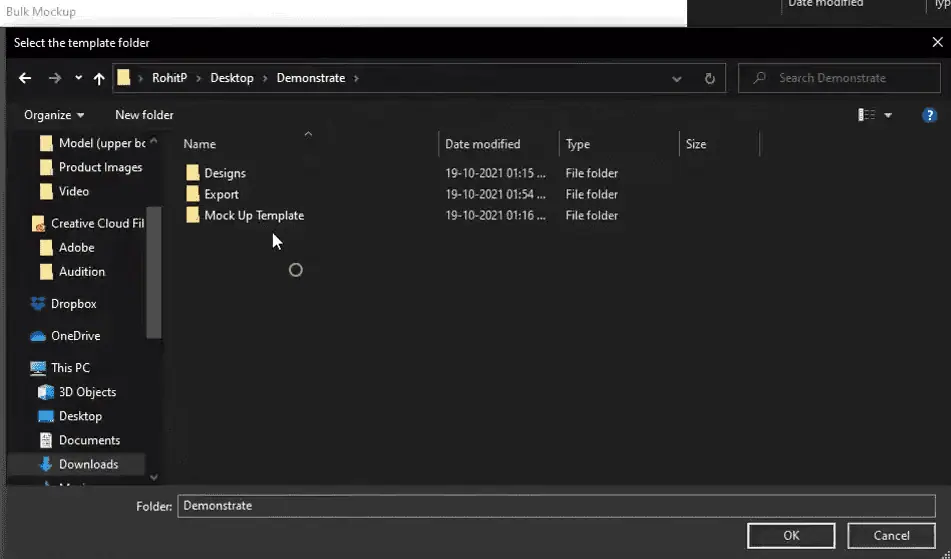Image resolution: width=951 pixels, height=559 pixels.
Task: Open the Organize dropdown menu
Action: (x=54, y=115)
